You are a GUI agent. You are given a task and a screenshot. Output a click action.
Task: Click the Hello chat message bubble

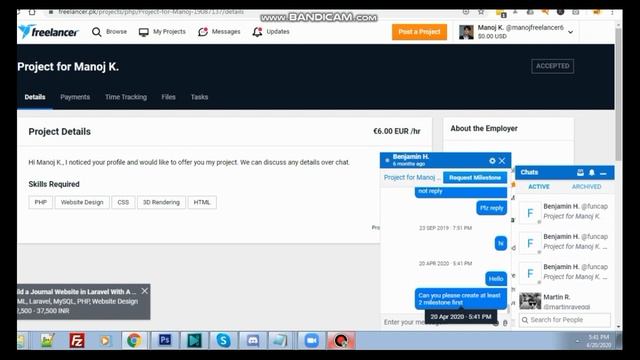tap(496, 279)
